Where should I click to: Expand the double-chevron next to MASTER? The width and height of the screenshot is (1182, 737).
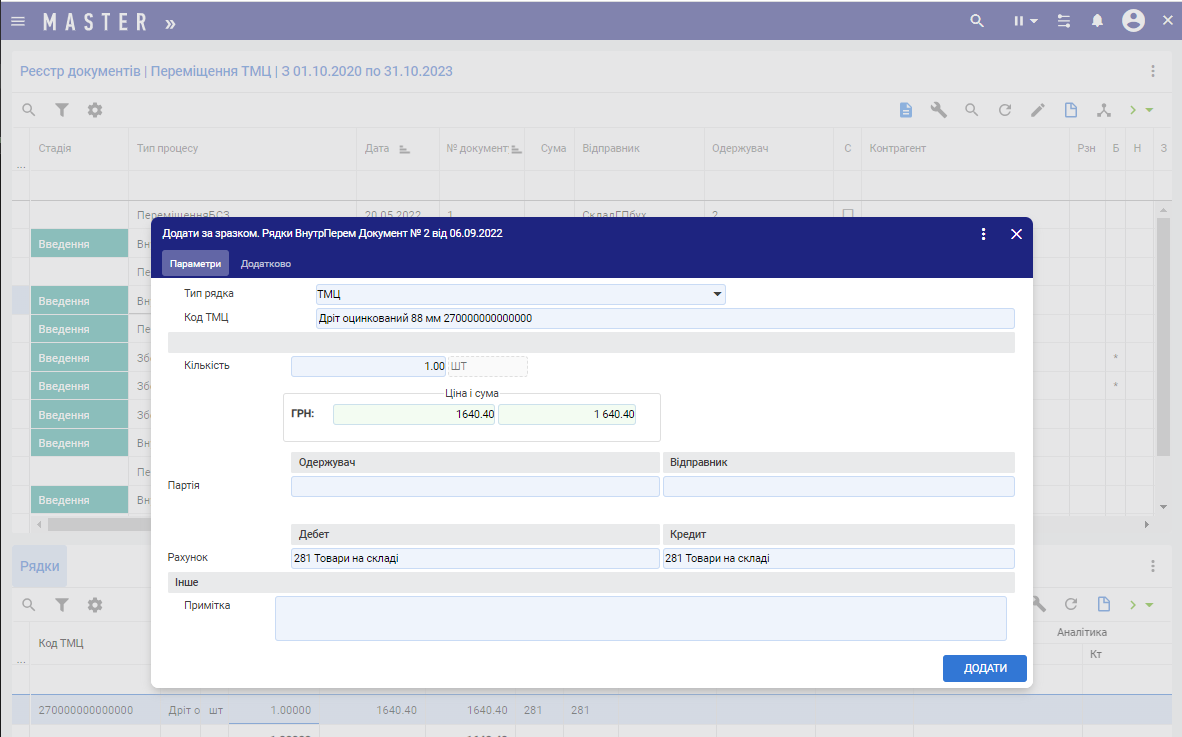coord(170,22)
